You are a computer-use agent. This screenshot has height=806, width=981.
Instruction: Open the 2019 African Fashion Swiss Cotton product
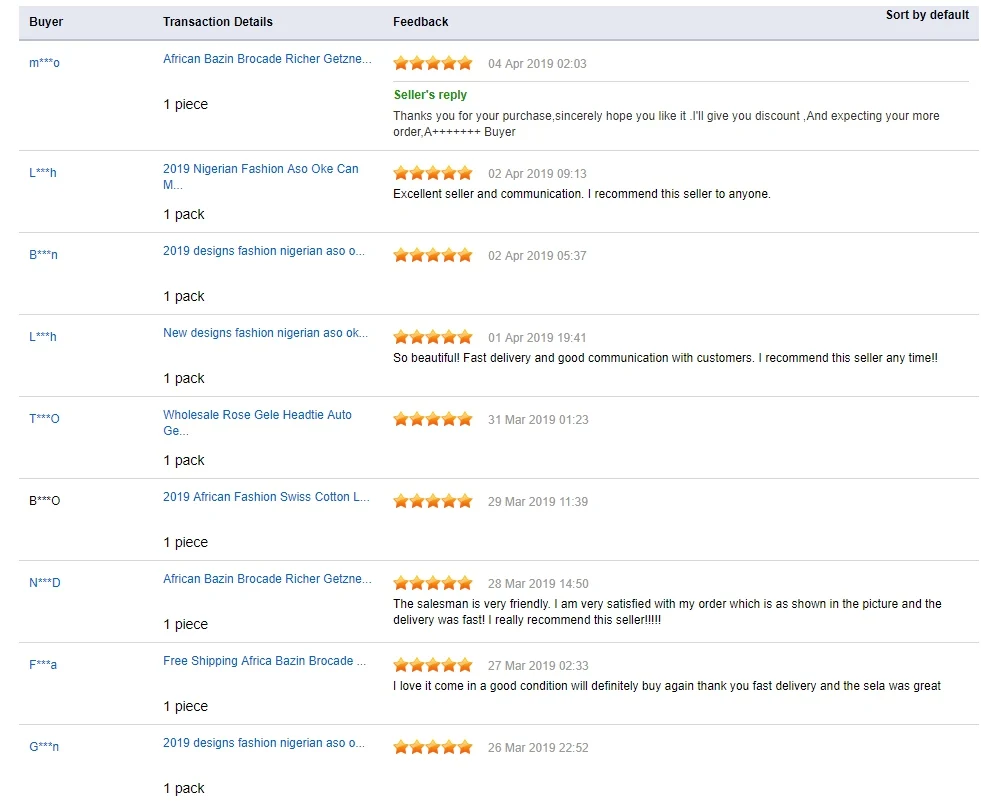266,497
